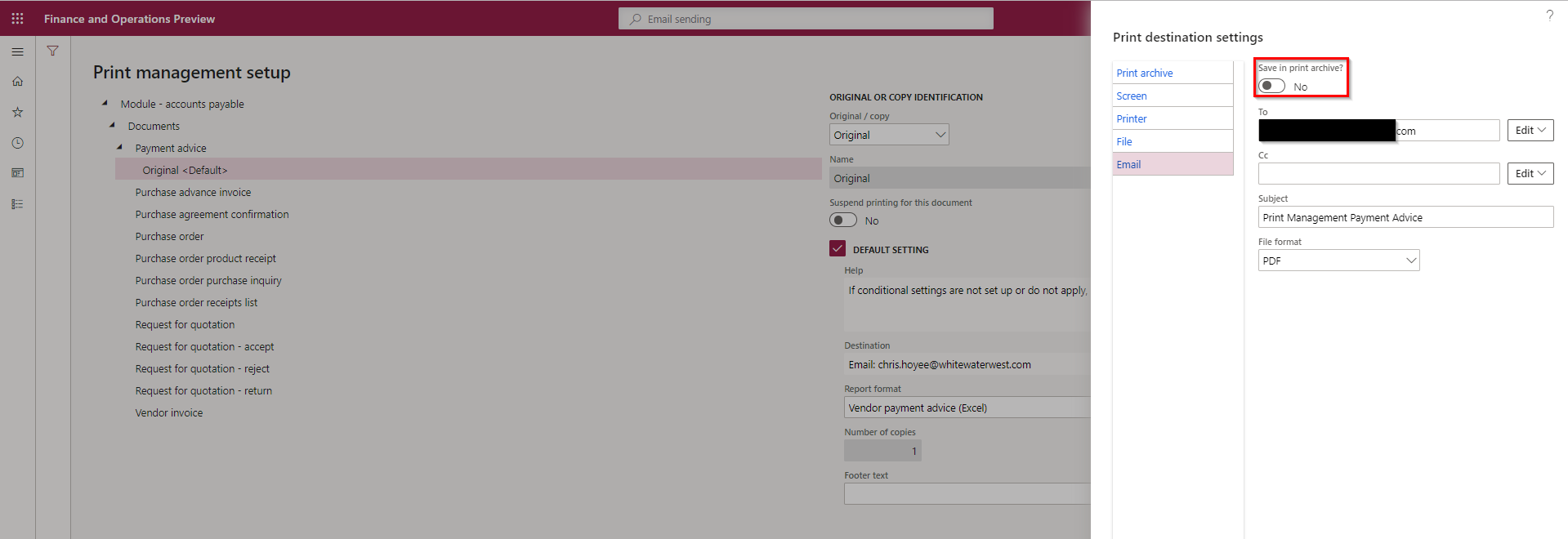Open the app launcher waffle icon
1568x539 pixels.
(x=17, y=18)
